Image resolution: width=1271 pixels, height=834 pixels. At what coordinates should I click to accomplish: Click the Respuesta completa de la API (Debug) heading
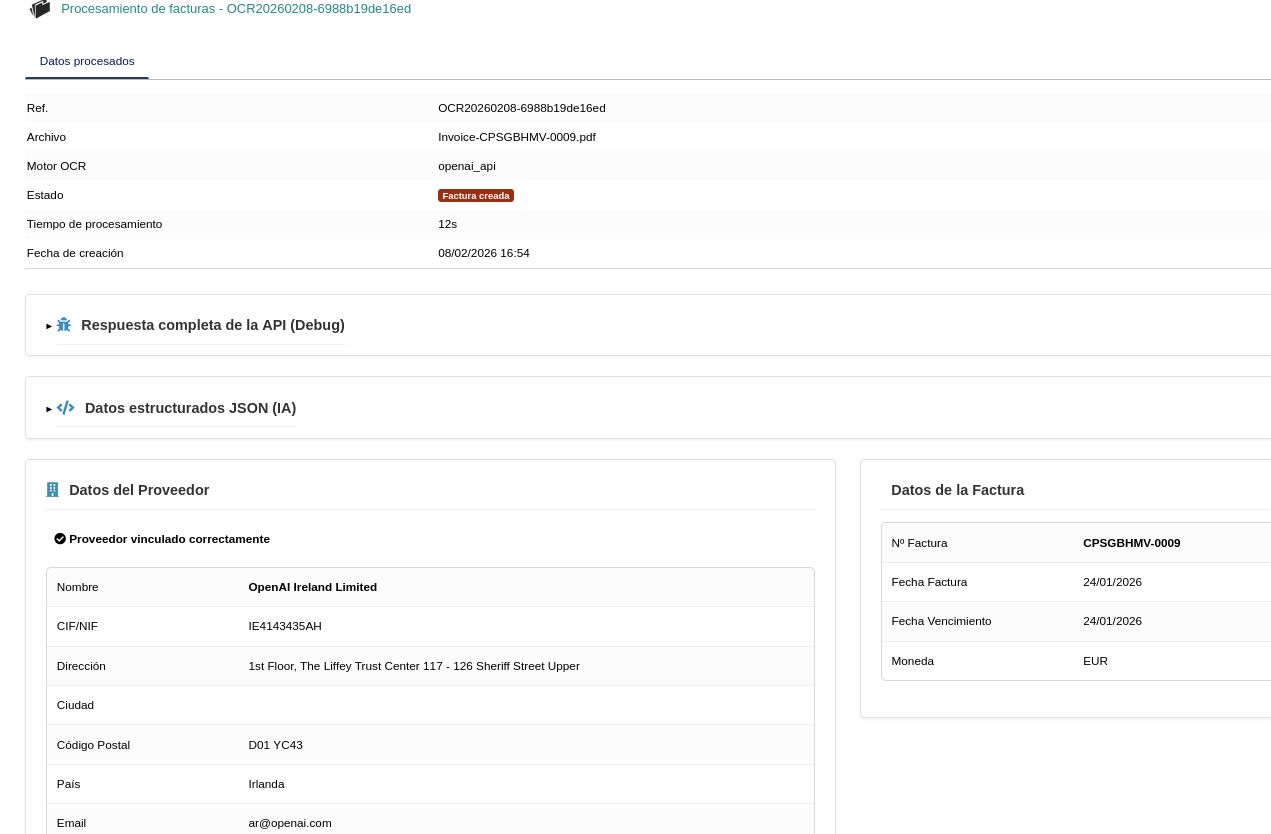pyautogui.click(x=212, y=325)
